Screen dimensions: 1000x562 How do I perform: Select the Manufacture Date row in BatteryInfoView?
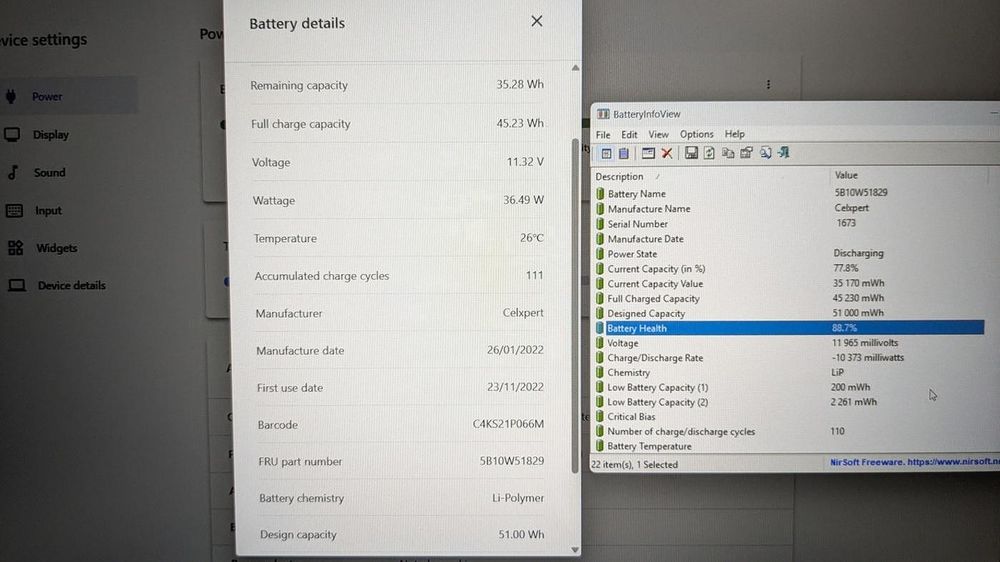(790, 239)
